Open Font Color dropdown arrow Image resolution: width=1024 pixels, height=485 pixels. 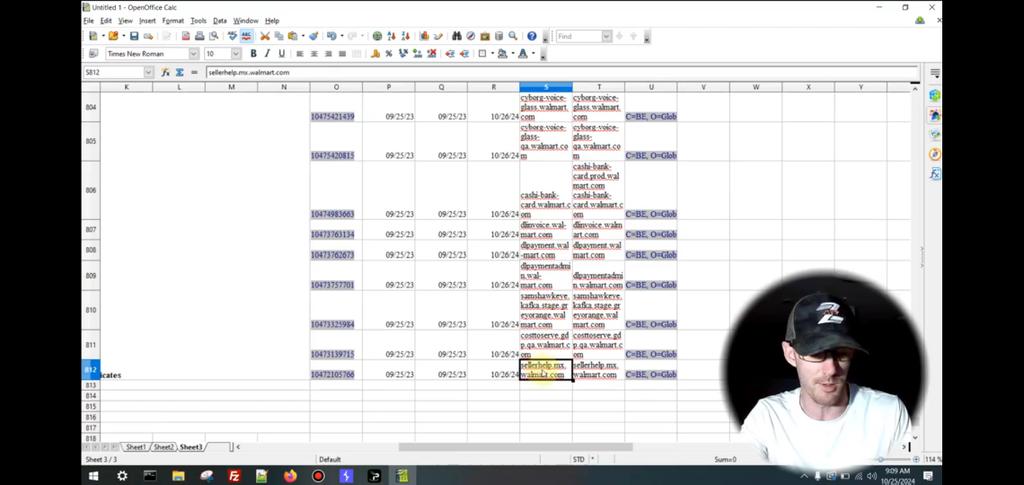(533, 54)
